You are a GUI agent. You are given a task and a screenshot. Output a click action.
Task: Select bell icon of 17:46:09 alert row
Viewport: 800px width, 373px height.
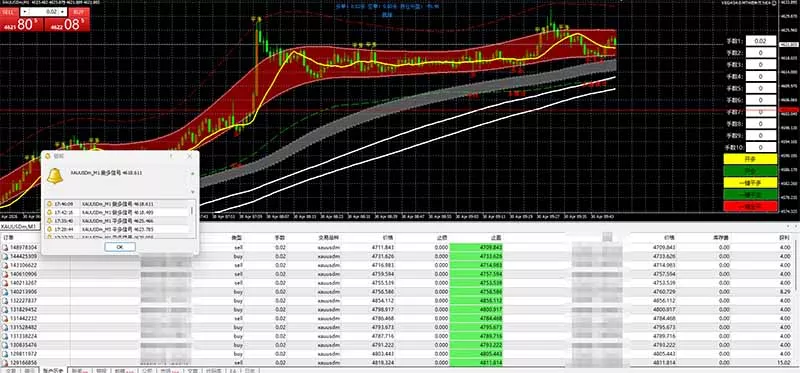(x=49, y=204)
